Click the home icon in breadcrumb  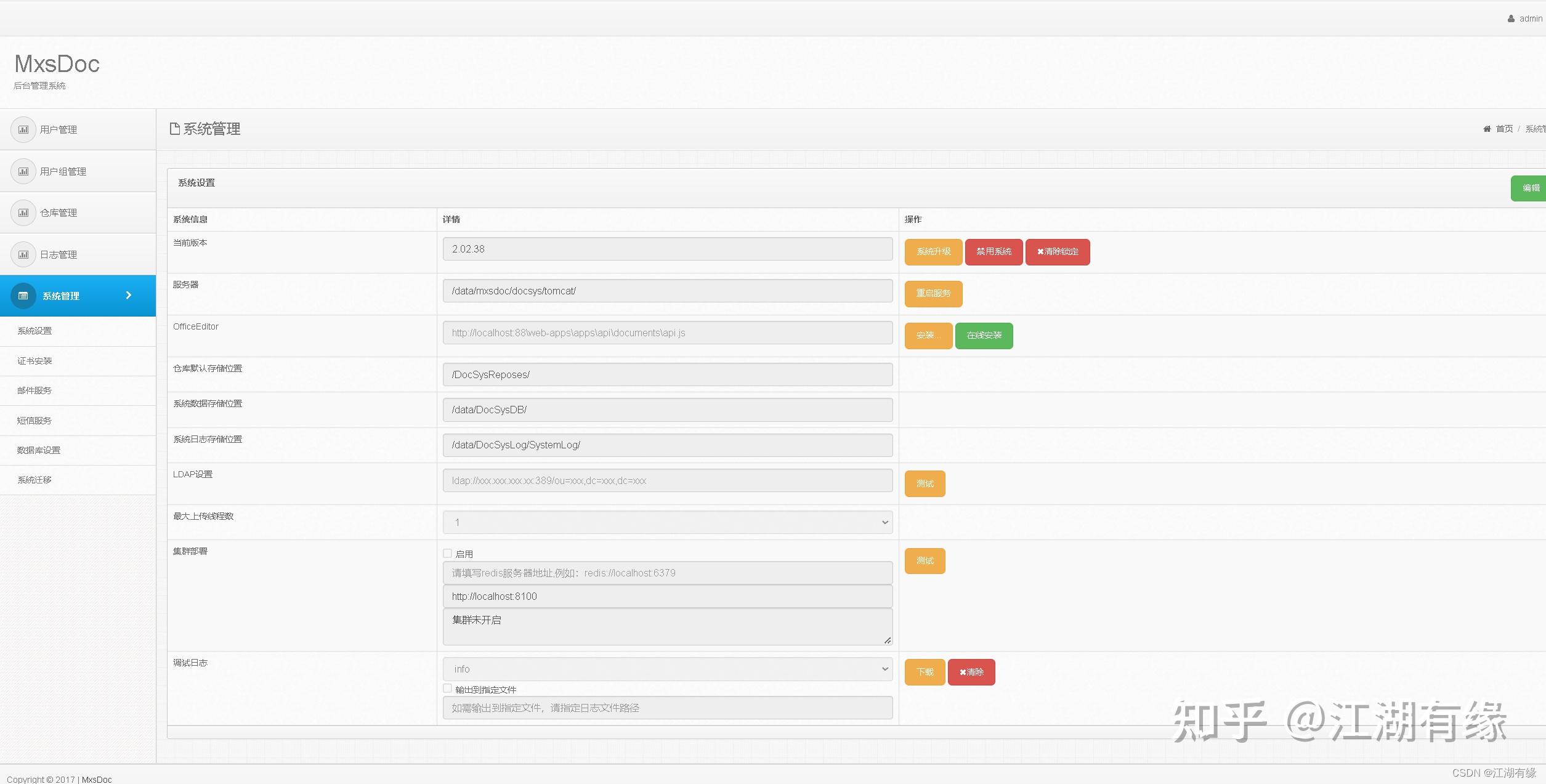pyautogui.click(x=1487, y=129)
